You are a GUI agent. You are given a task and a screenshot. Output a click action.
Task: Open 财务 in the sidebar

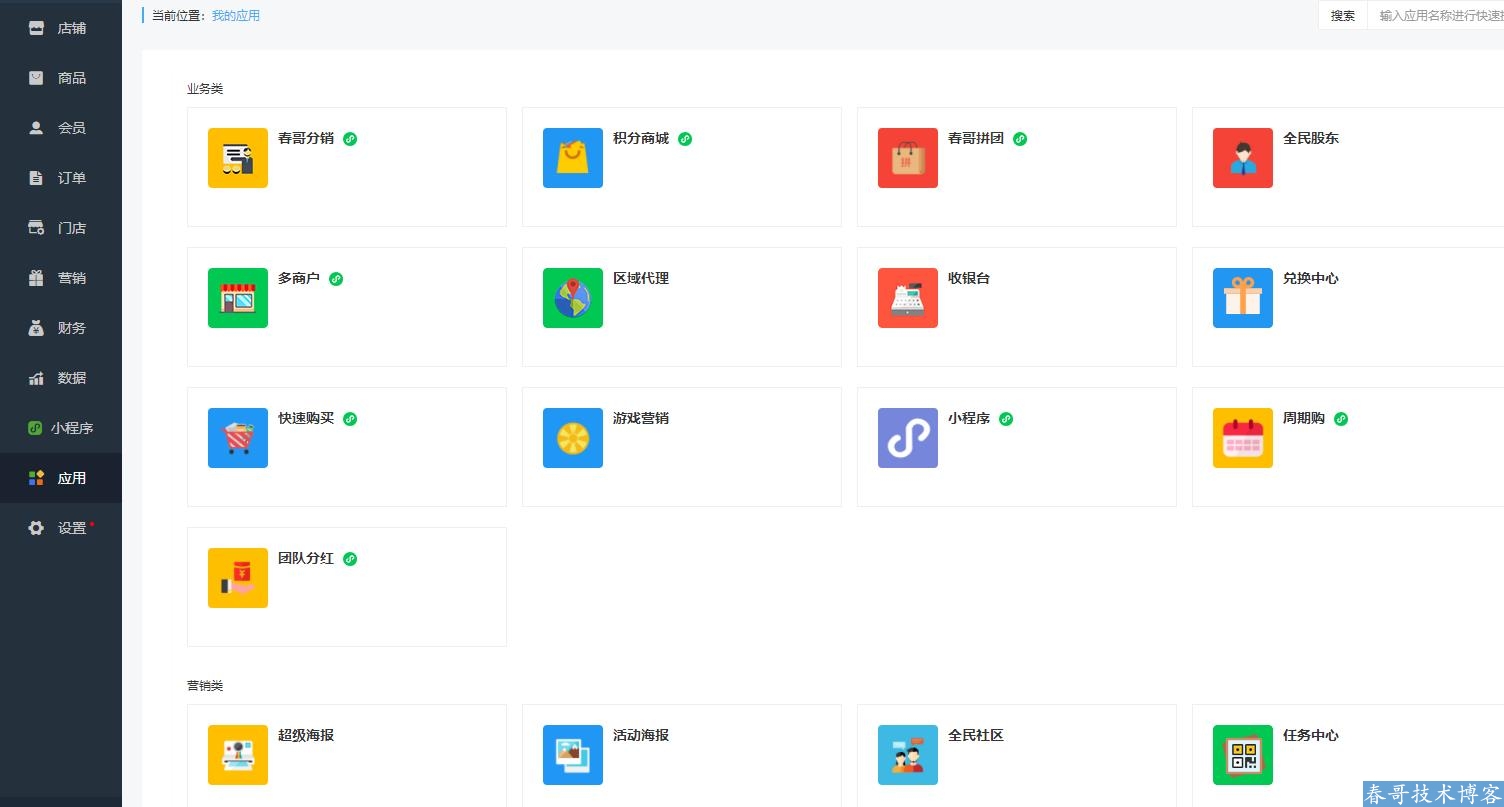(x=61, y=328)
